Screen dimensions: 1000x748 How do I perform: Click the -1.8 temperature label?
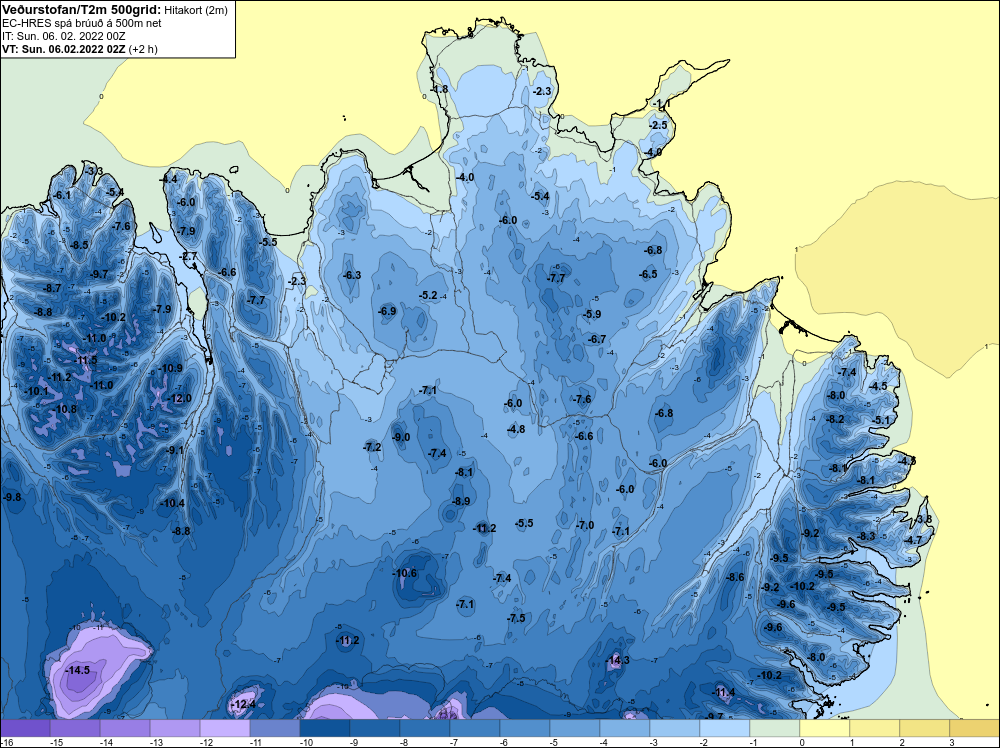[x=439, y=89]
